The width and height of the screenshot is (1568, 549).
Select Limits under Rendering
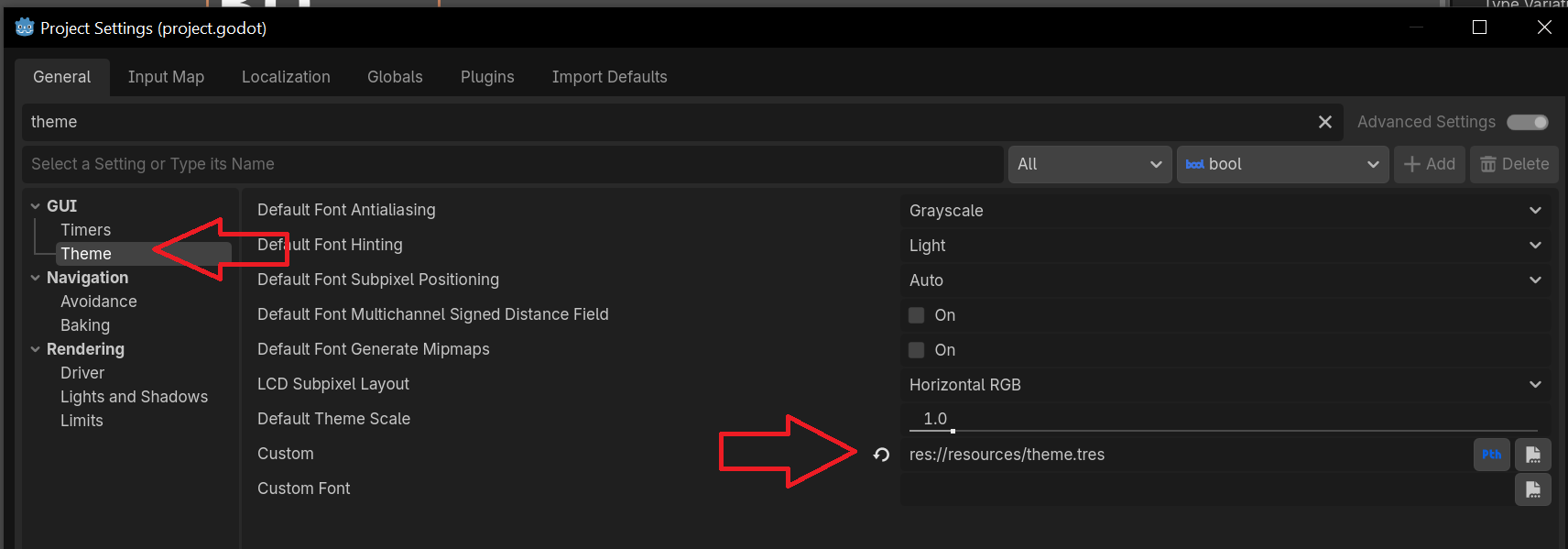82,421
